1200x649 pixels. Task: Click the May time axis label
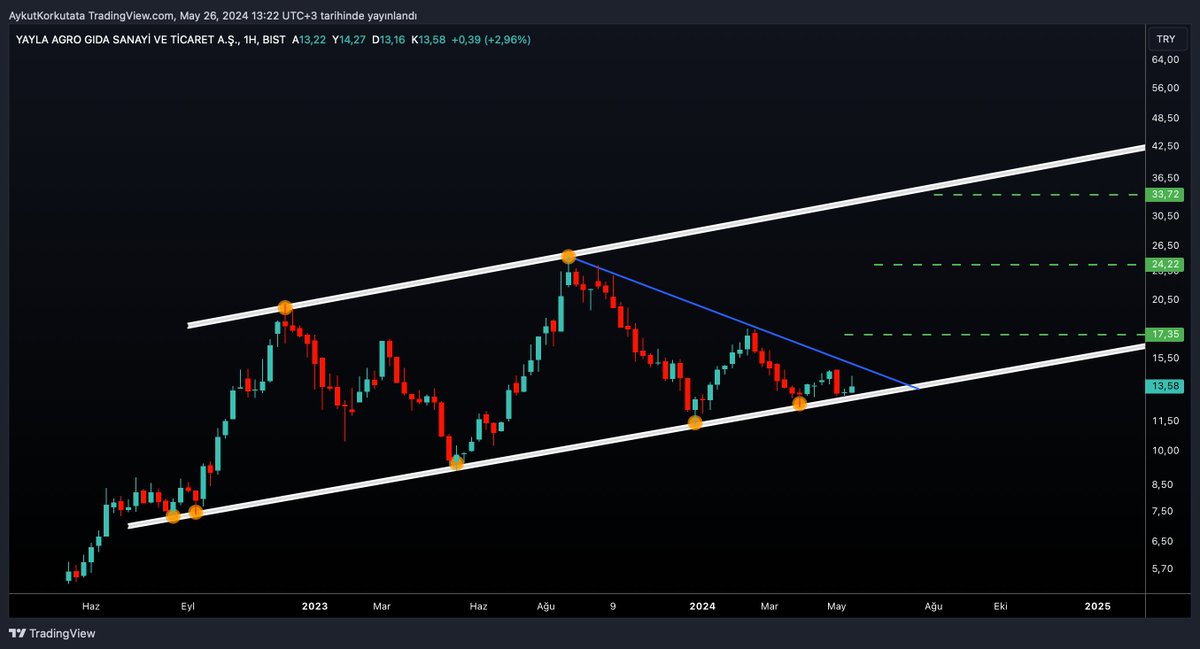click(837, 606)
